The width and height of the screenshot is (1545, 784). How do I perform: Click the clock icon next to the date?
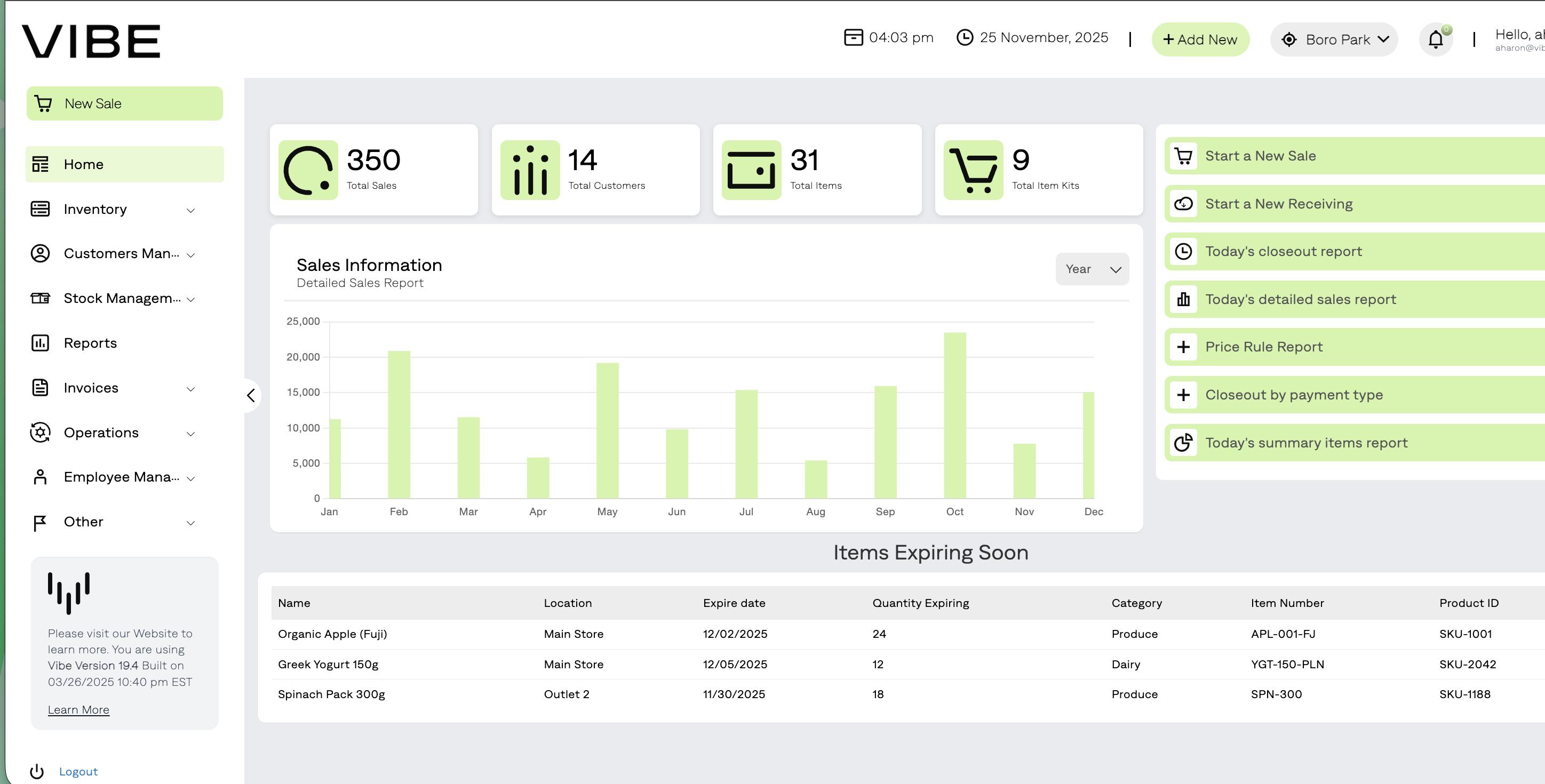tap(965, 37)
